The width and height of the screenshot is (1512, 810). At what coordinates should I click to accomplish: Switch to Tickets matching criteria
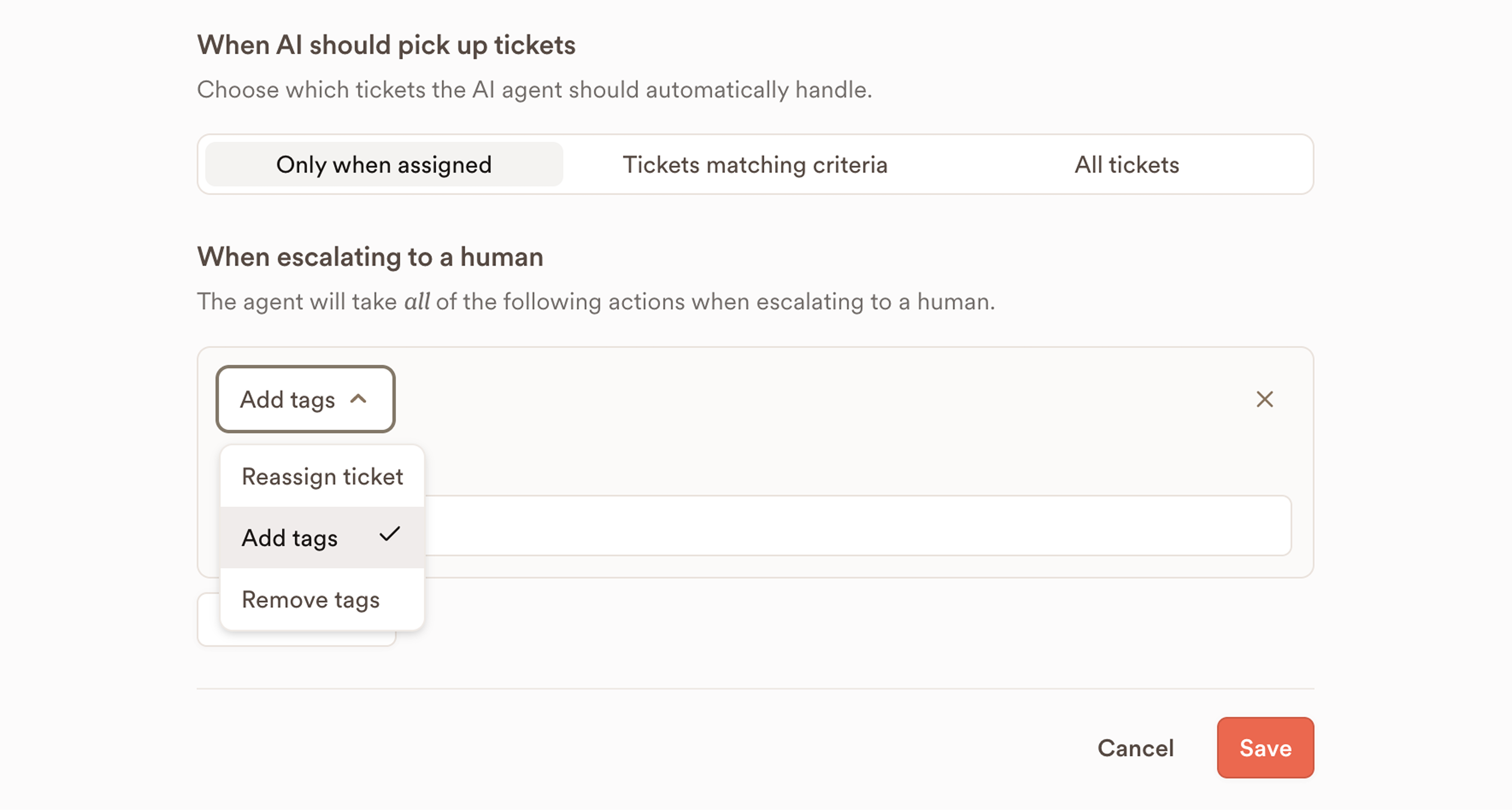(755, 165)
